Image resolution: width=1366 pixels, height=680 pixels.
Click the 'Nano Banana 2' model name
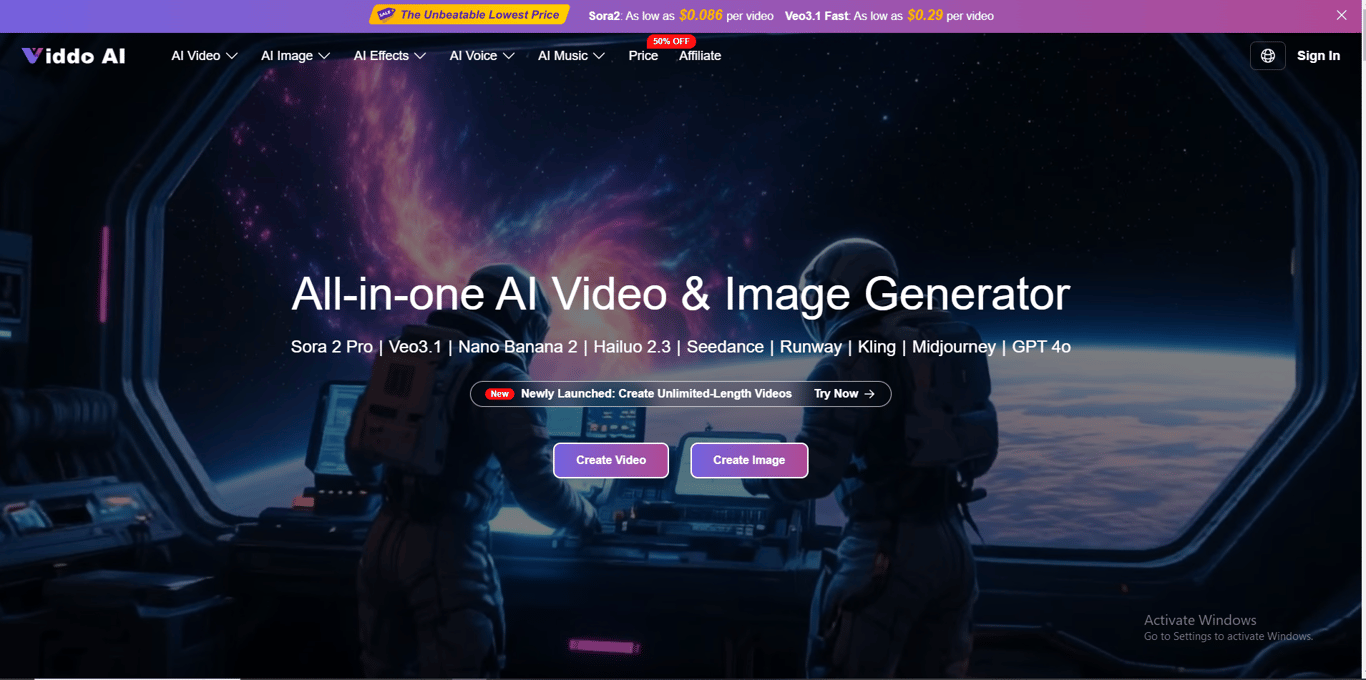[518, 347]
